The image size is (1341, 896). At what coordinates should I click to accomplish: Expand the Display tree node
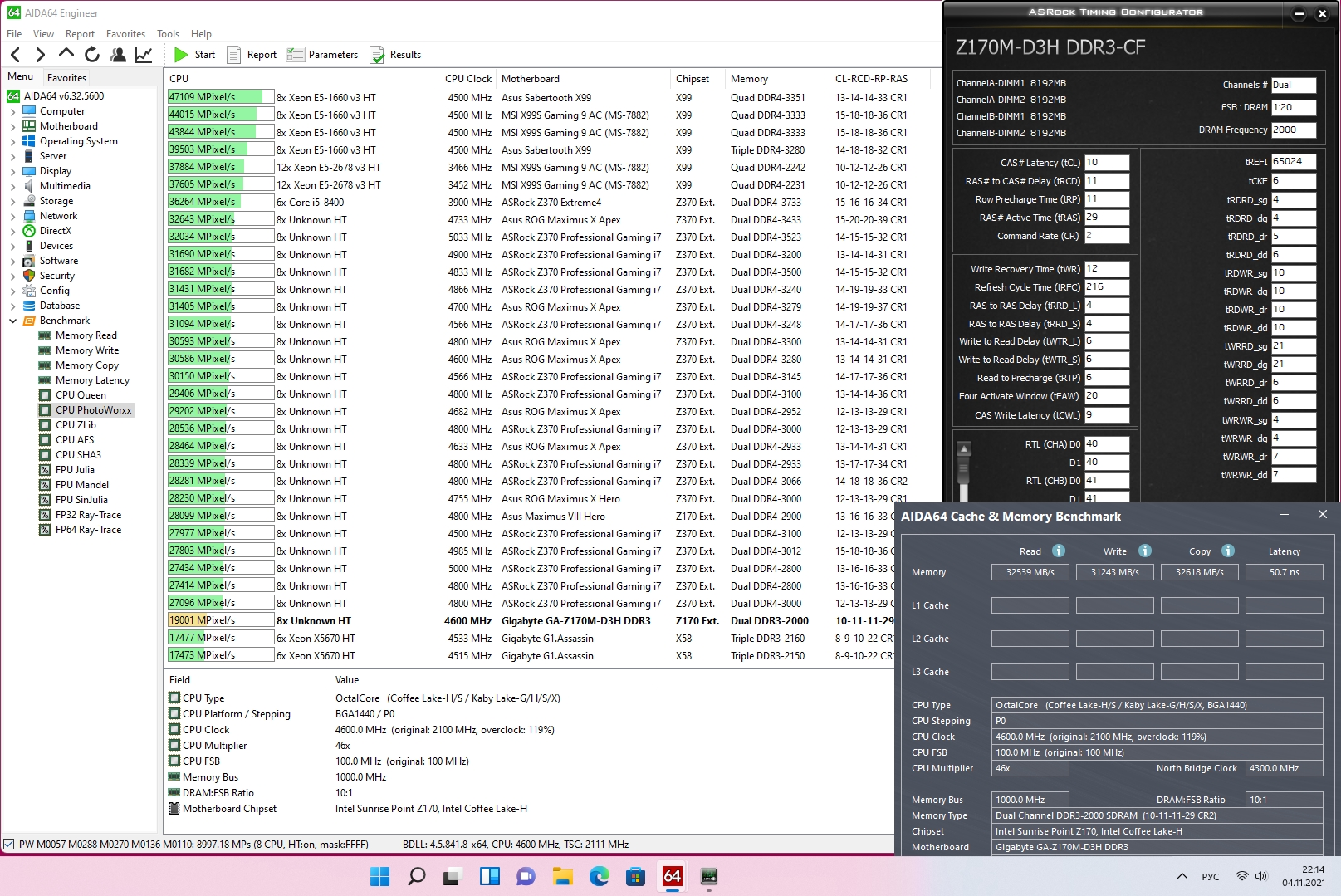(x=12, y=171)
